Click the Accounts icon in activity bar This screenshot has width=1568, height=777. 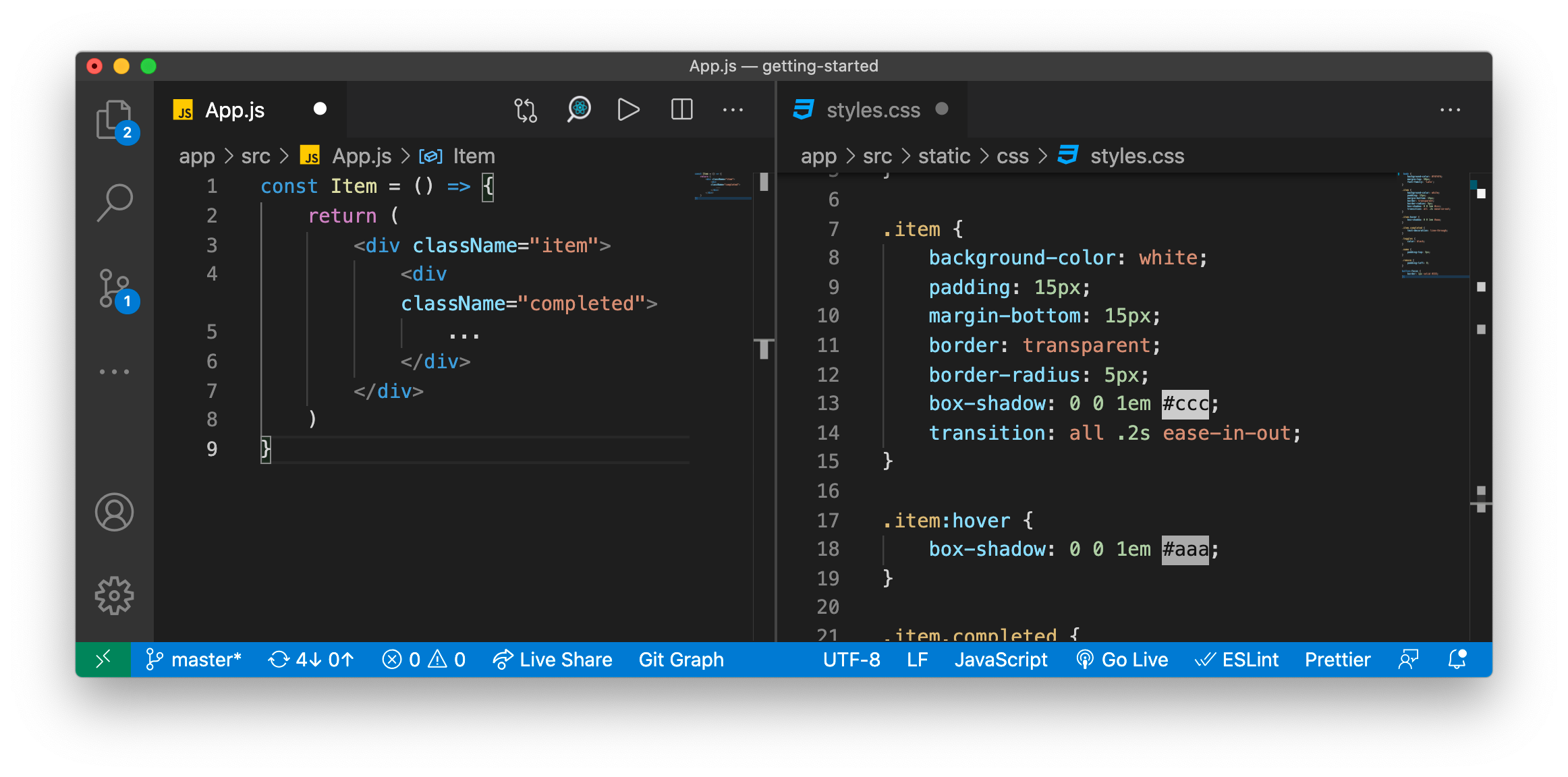[x=114, y=513]
